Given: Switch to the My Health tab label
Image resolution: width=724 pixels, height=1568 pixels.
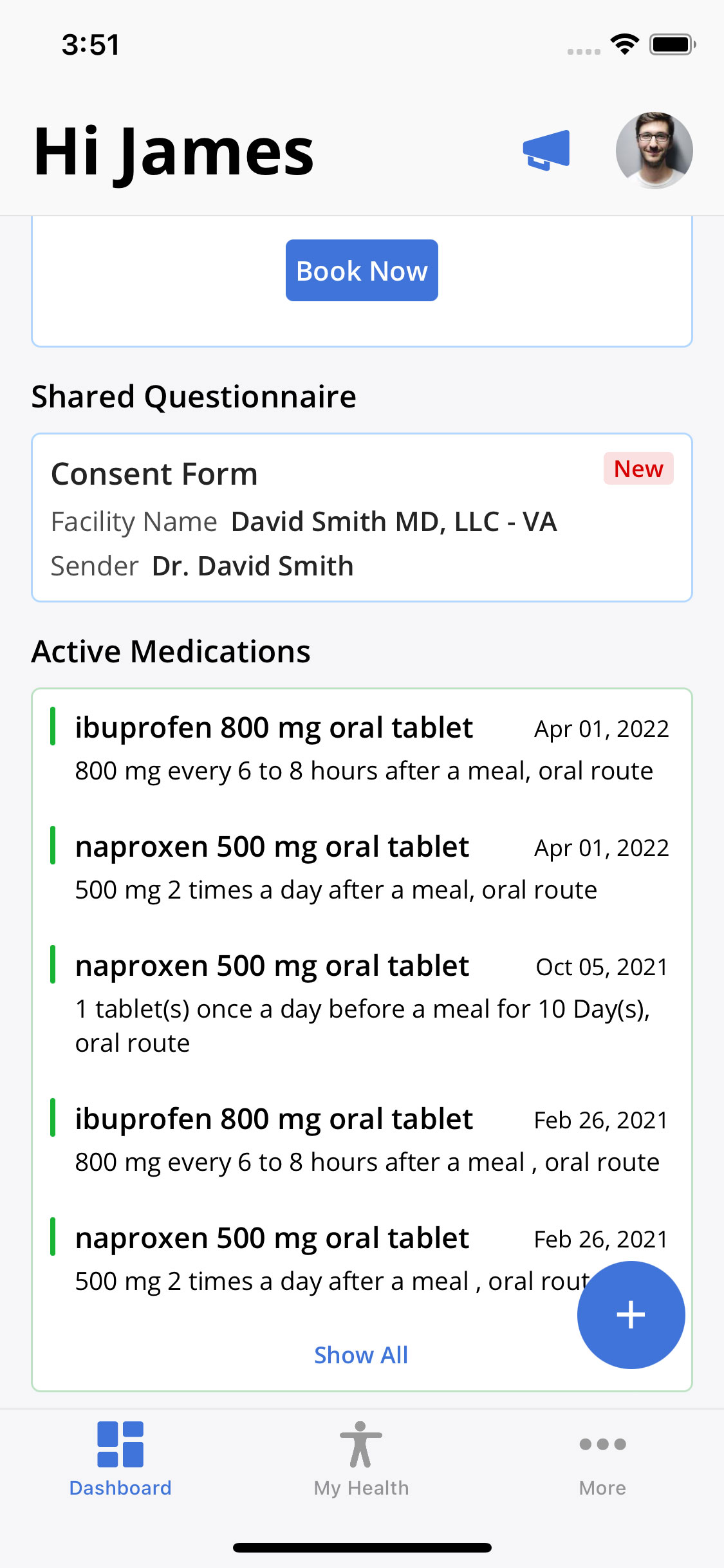Looking at the screenshot, I should point(361,1488).
